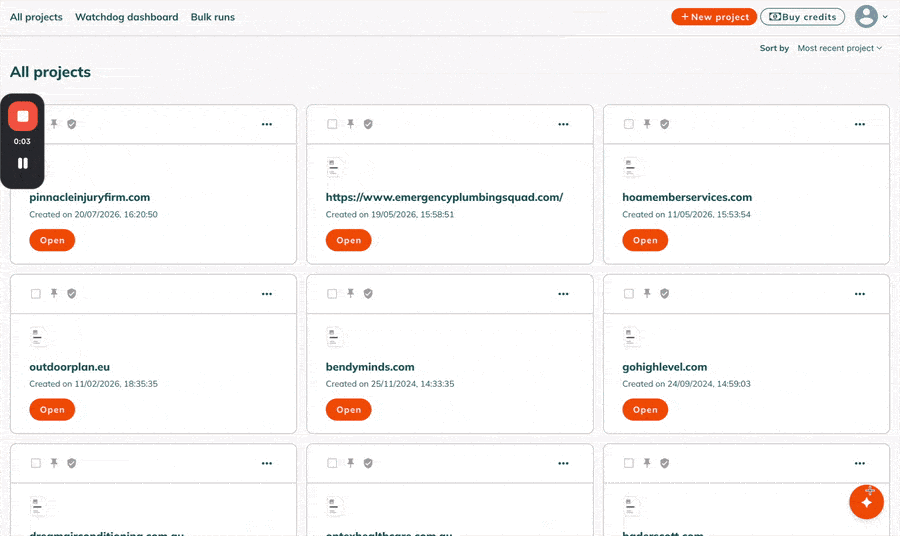Click Buy credits button
Screen dimensions: 900x536
(x=802, y=17)
